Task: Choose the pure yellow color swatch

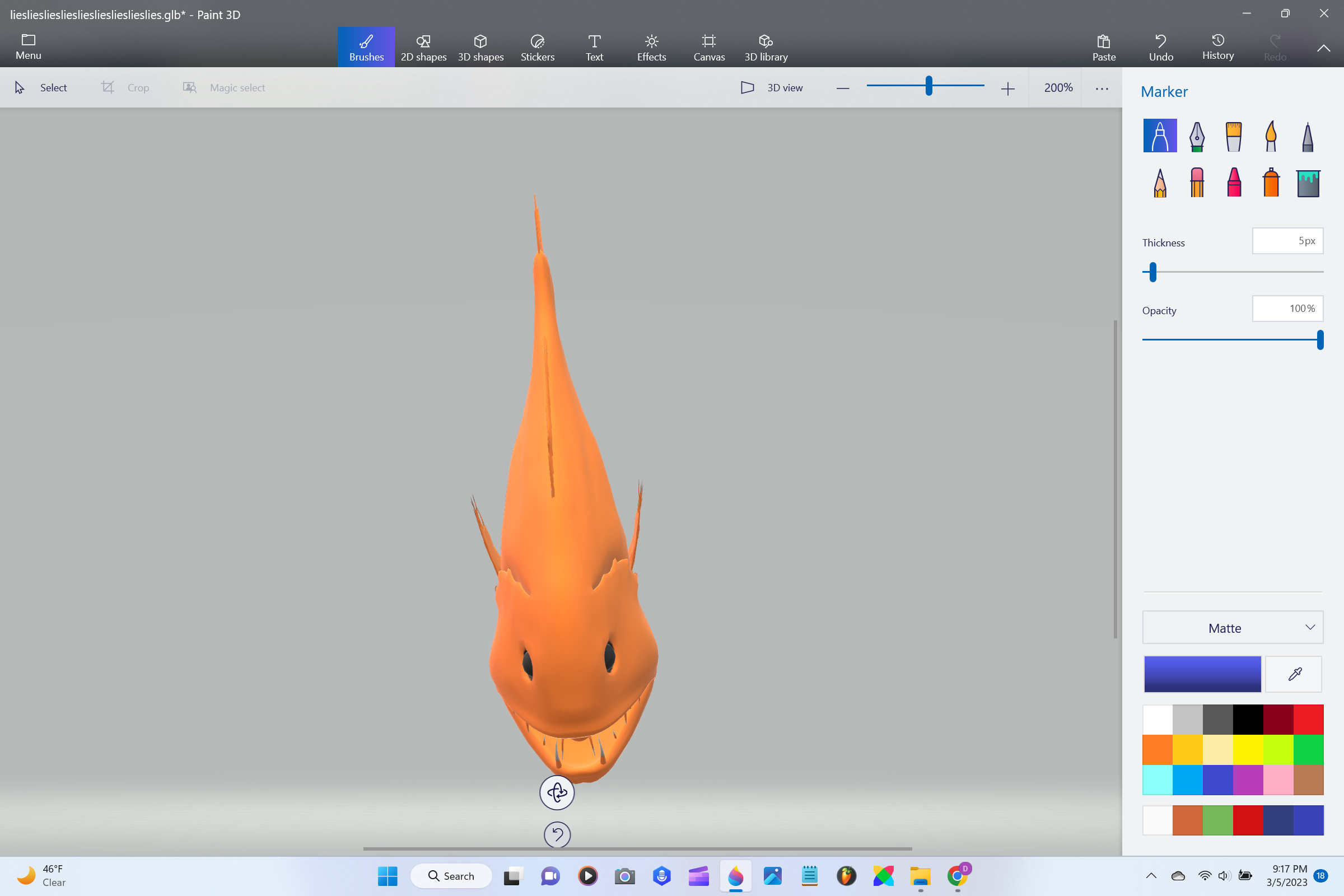Action: [1248, 750]
